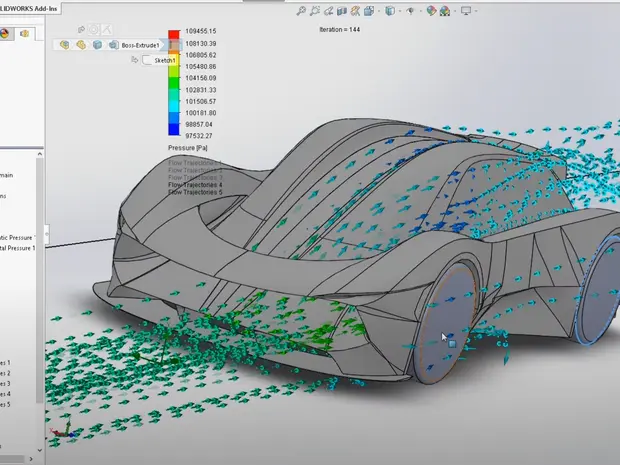Click the third breadcrumb solid cube icon

(x=97, y=45)
